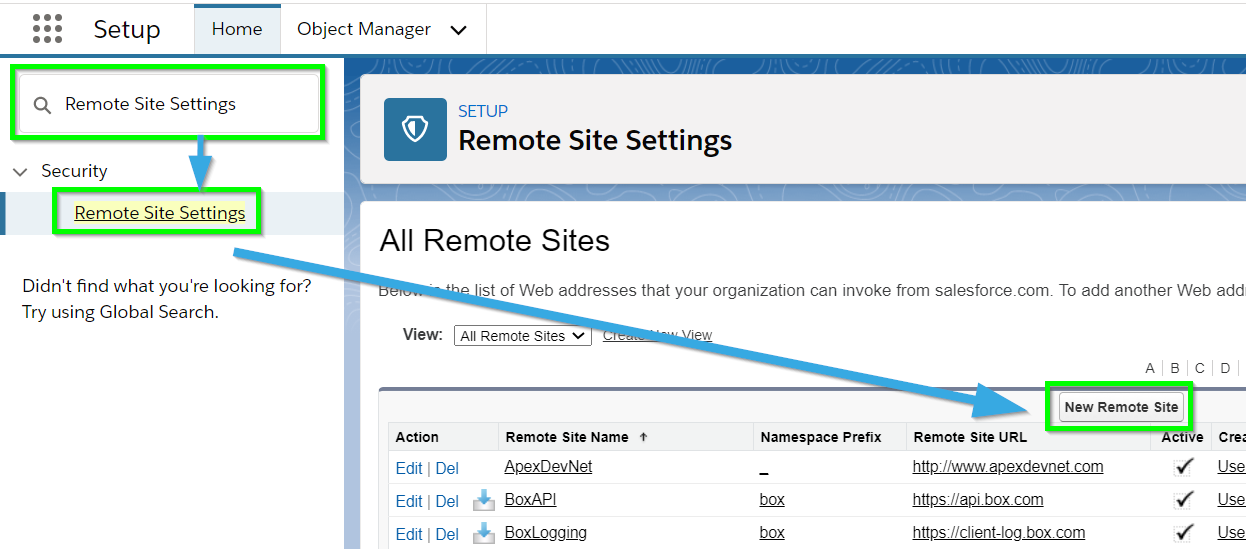Edit the BoxLogging remote site
The width and height of the screenshot is (1246, 549).
pyautogui.click(x=409, y=534)
